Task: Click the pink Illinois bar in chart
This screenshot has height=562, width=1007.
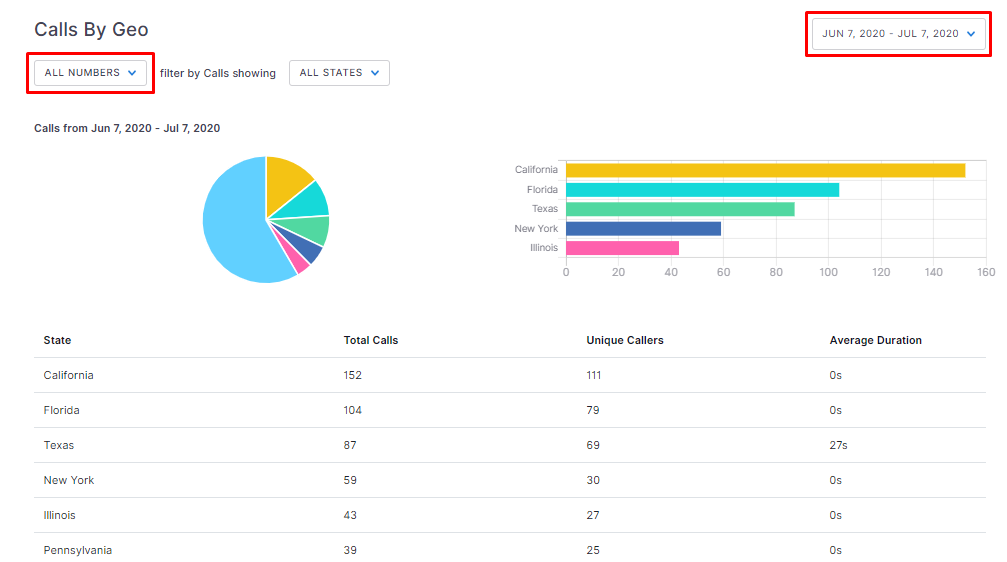Action: point(622,248)
